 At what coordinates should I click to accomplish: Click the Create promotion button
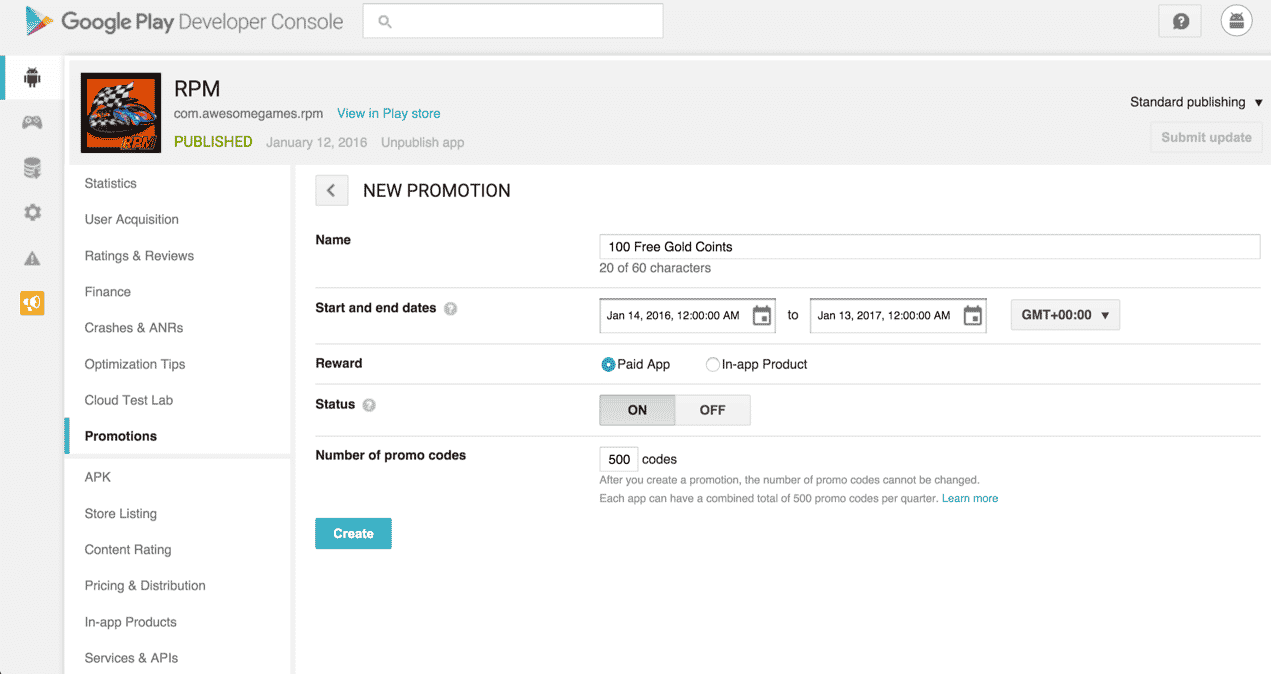353,534
